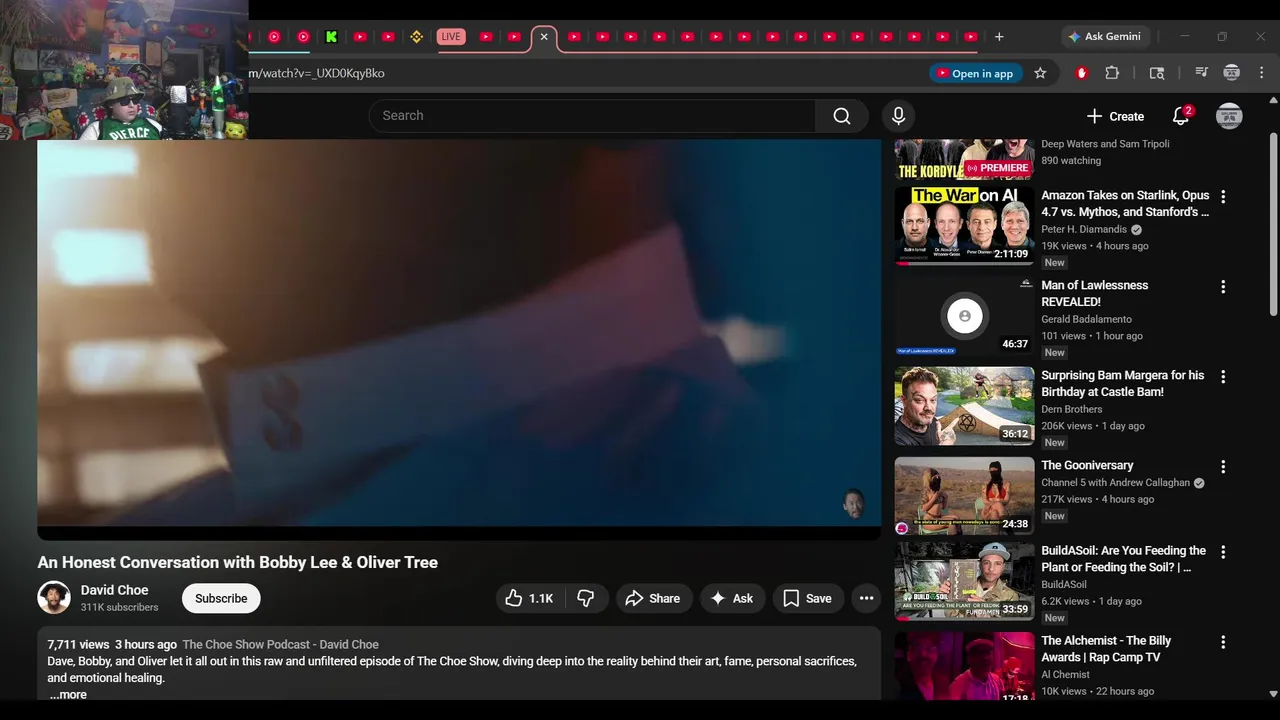1280x720 pixels.
Task: Open Peter H. Diamandis channel
Action: tap(1084, 229)
